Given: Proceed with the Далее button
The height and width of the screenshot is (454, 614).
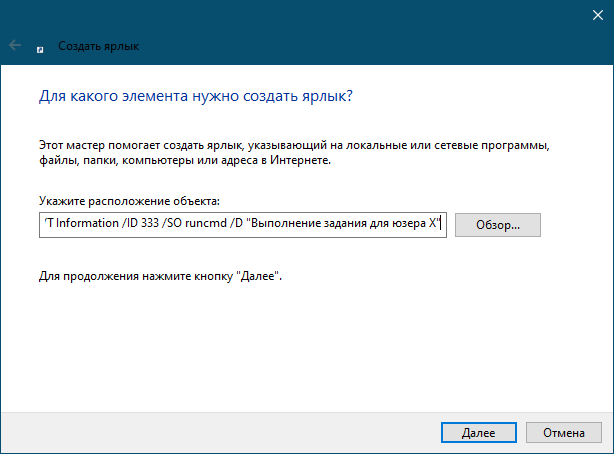Looking at the screenshot, I should point(479,432).
